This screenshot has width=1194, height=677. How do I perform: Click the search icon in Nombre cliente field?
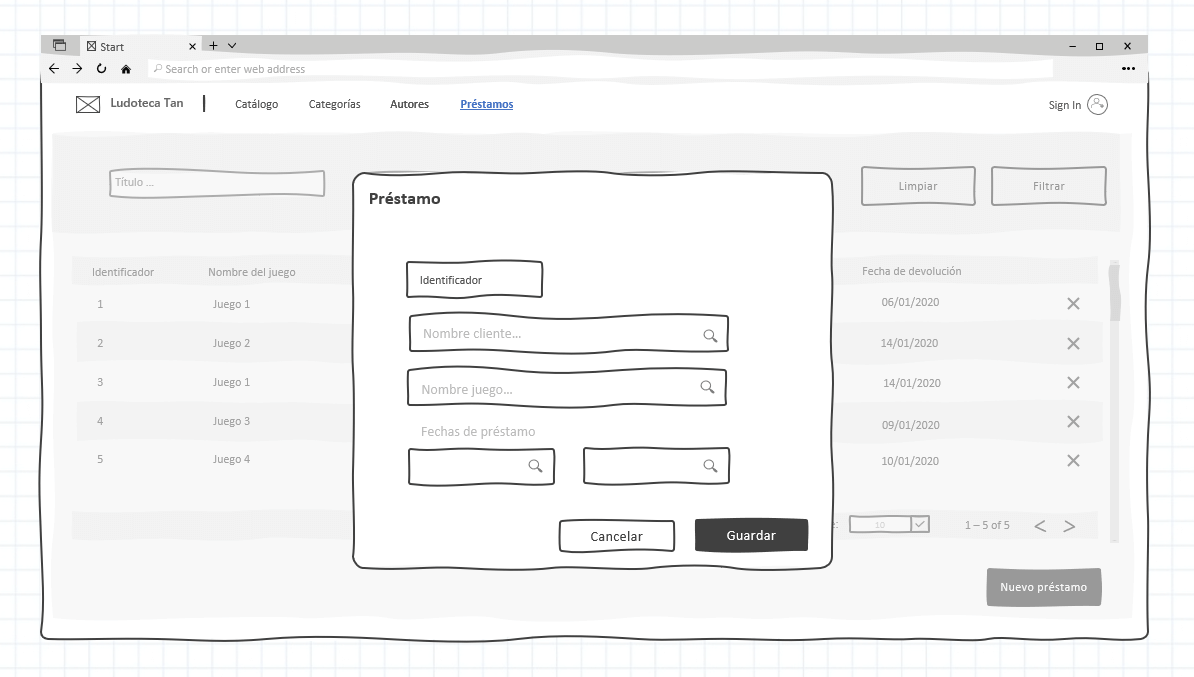pyautogui.click(x=710, y=336)
